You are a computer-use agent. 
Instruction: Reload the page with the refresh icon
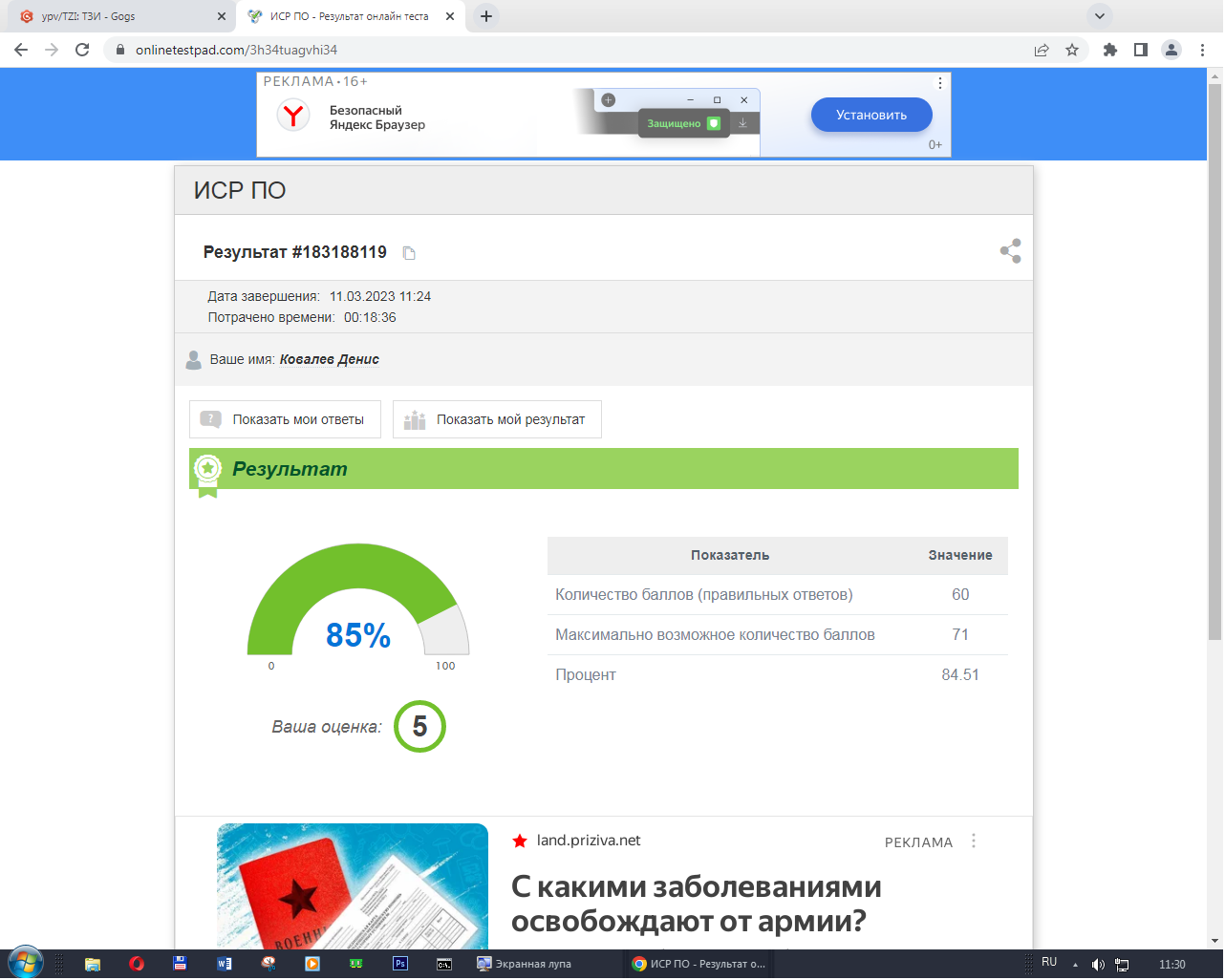click(82, 50)
